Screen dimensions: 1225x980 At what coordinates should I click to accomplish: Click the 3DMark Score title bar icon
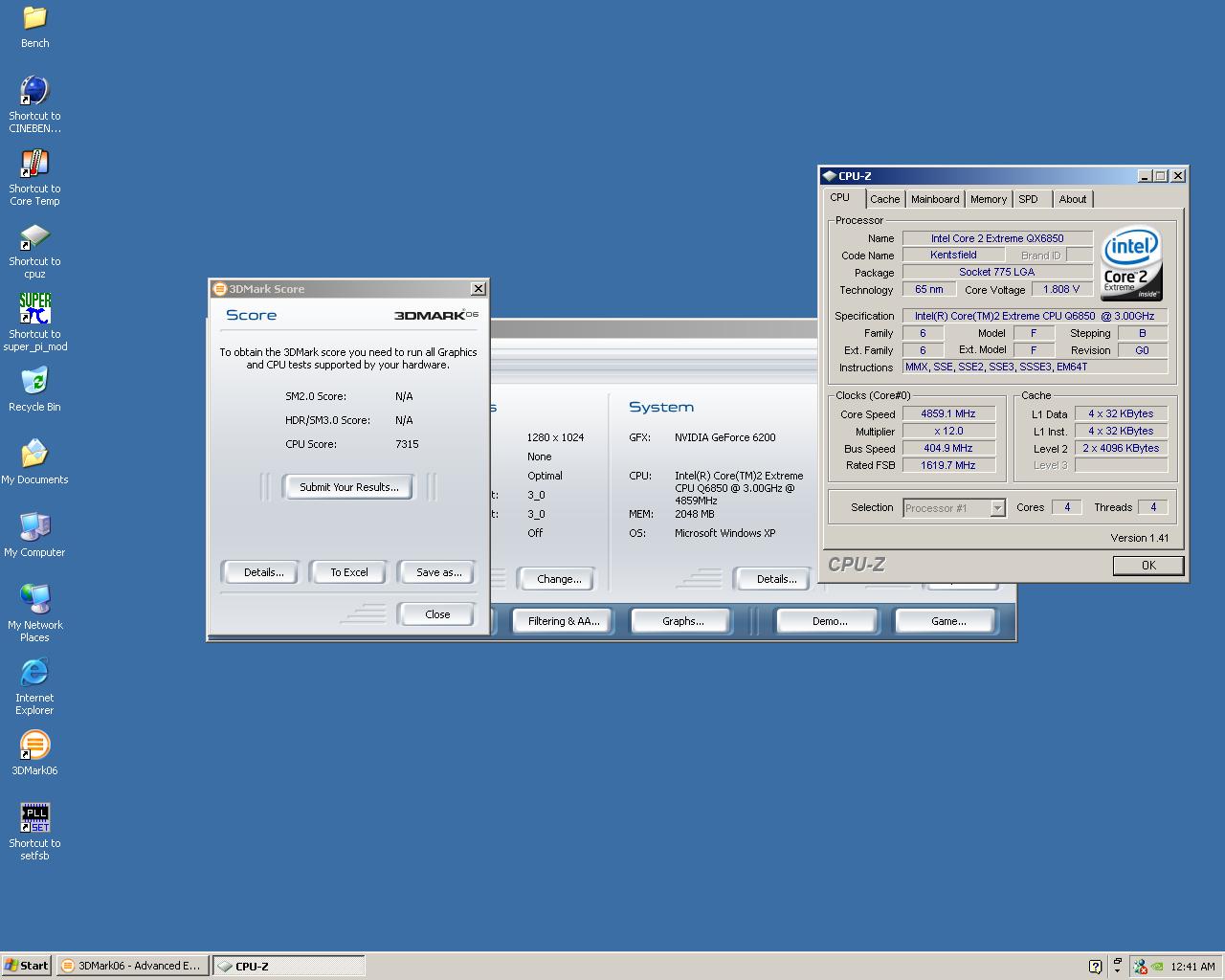219,289
